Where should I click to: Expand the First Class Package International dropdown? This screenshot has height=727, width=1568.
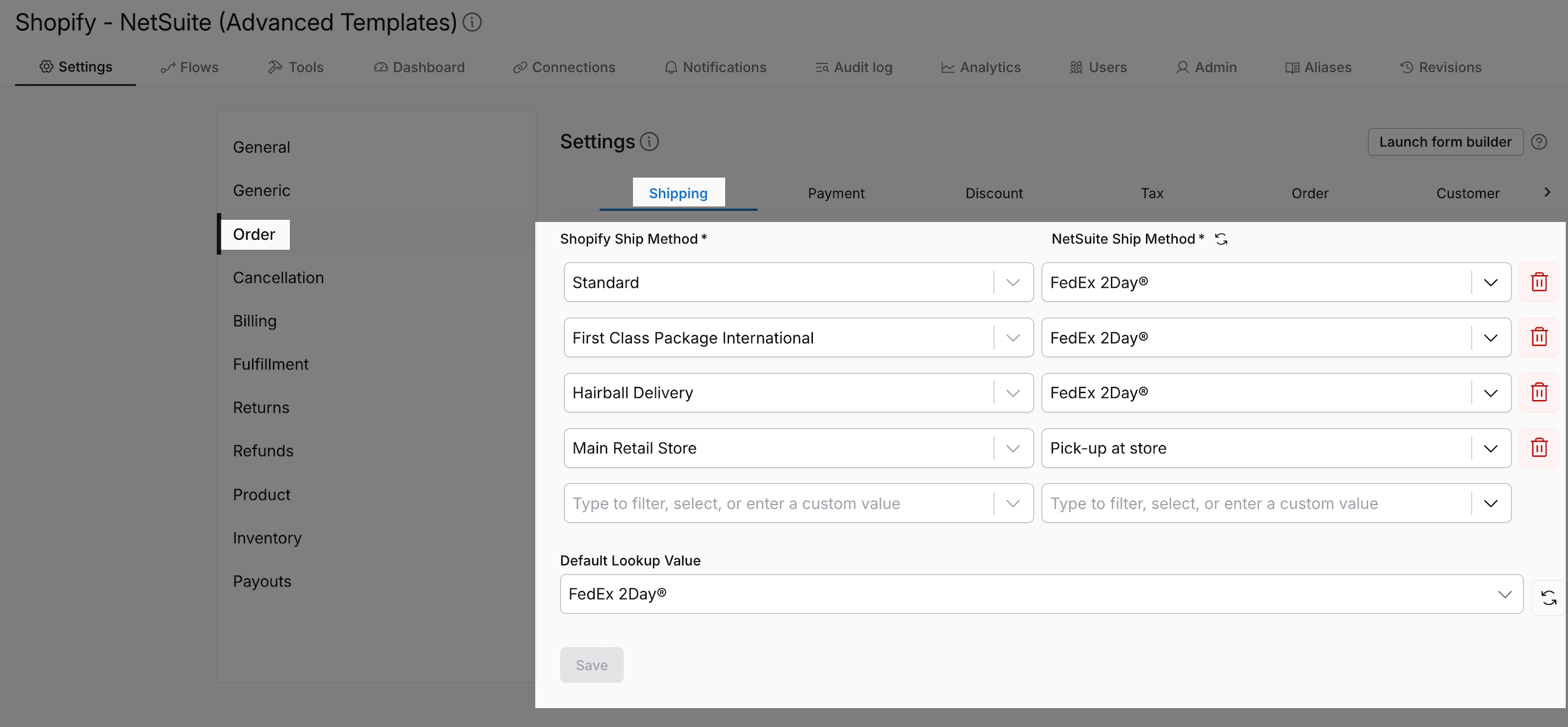click(1013, 337)
